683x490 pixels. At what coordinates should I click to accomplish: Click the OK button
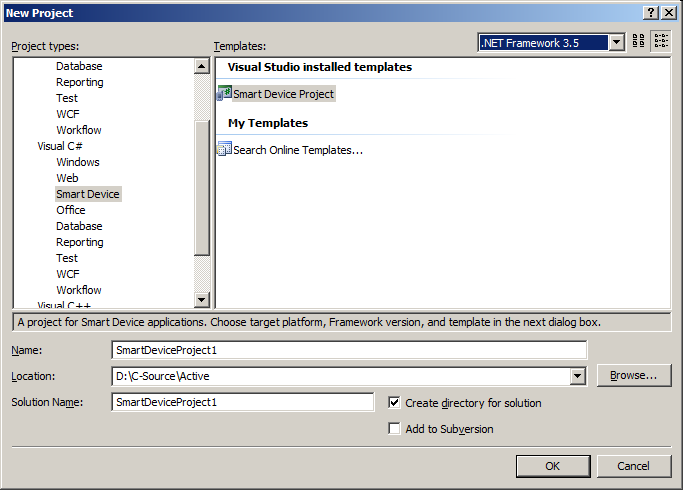553,466
